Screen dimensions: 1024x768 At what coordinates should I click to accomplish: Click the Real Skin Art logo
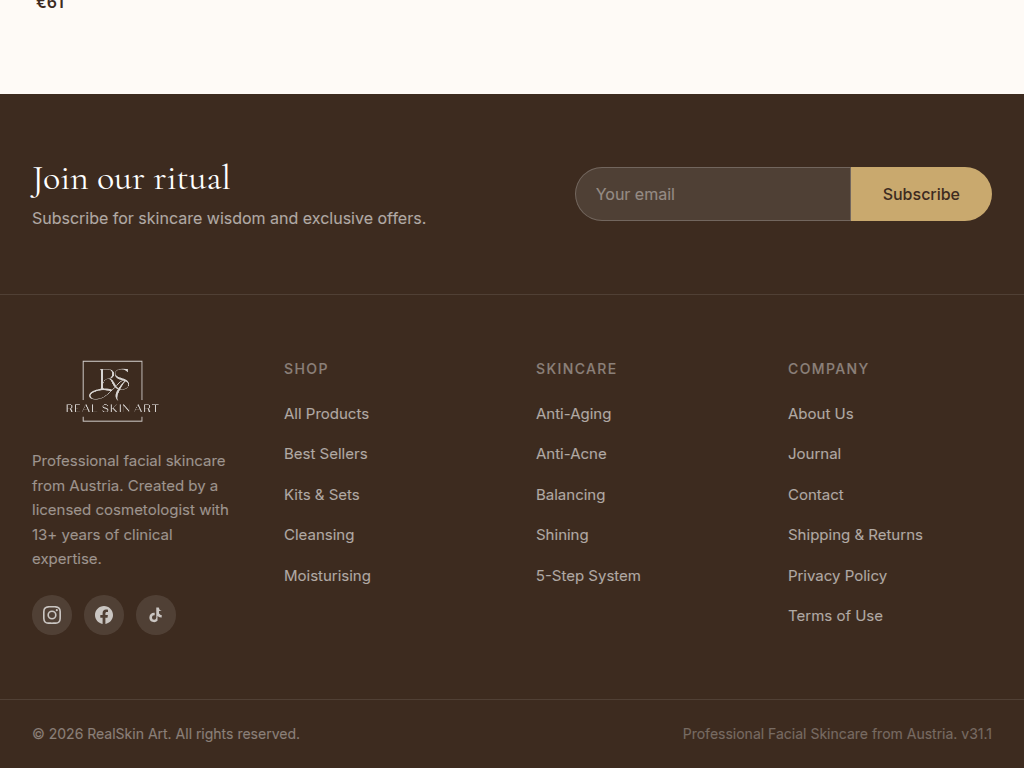(x=111, y=390)
